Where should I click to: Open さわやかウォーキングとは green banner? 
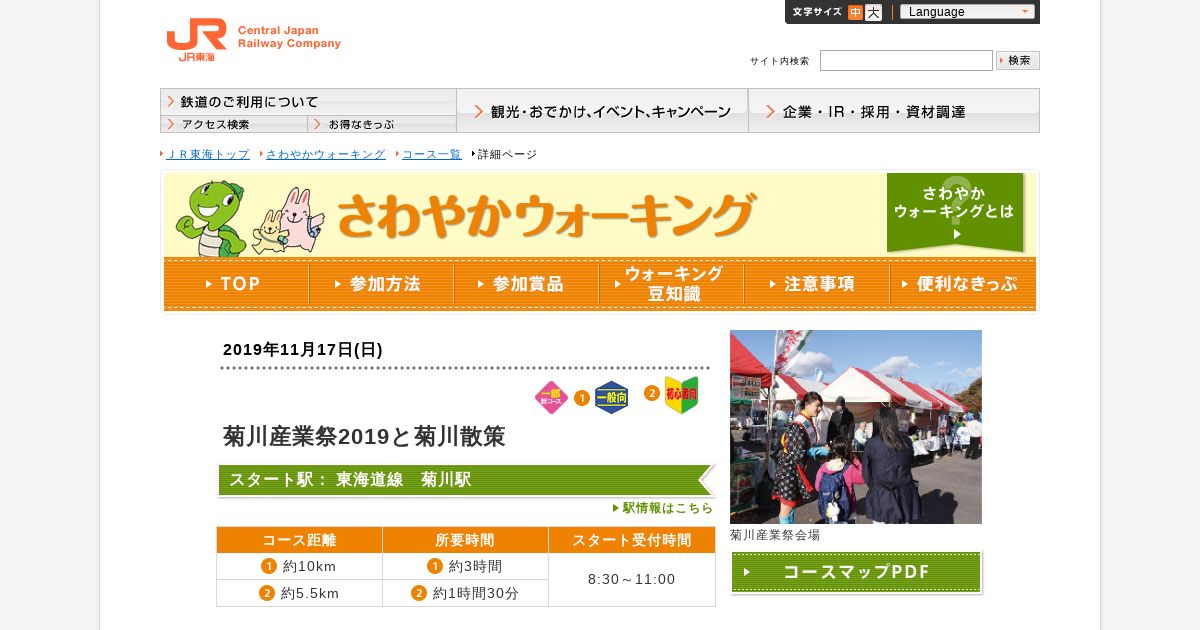[955, 212]
